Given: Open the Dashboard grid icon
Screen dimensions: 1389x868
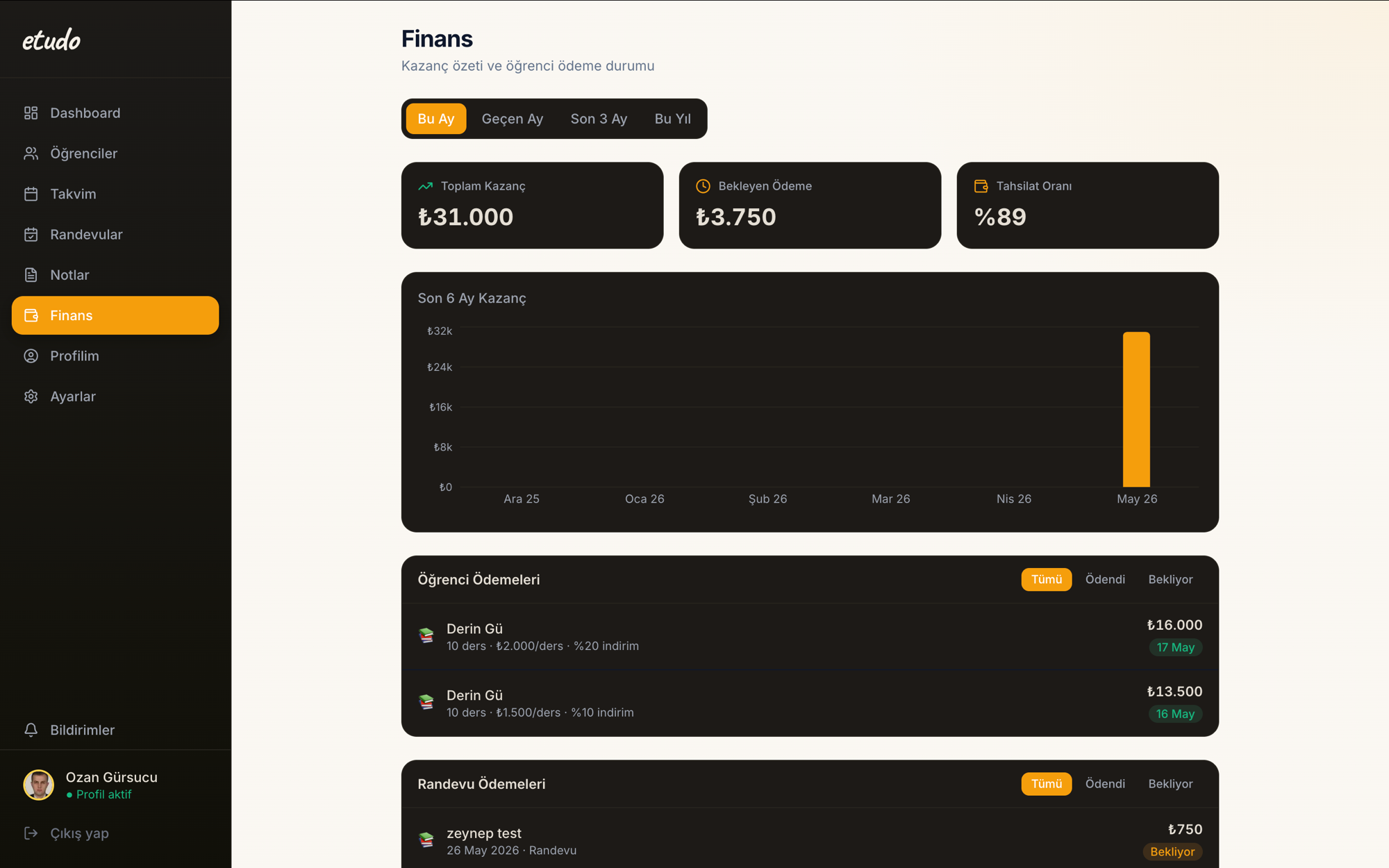Looking at the screenshot, I should pos(31,112).
